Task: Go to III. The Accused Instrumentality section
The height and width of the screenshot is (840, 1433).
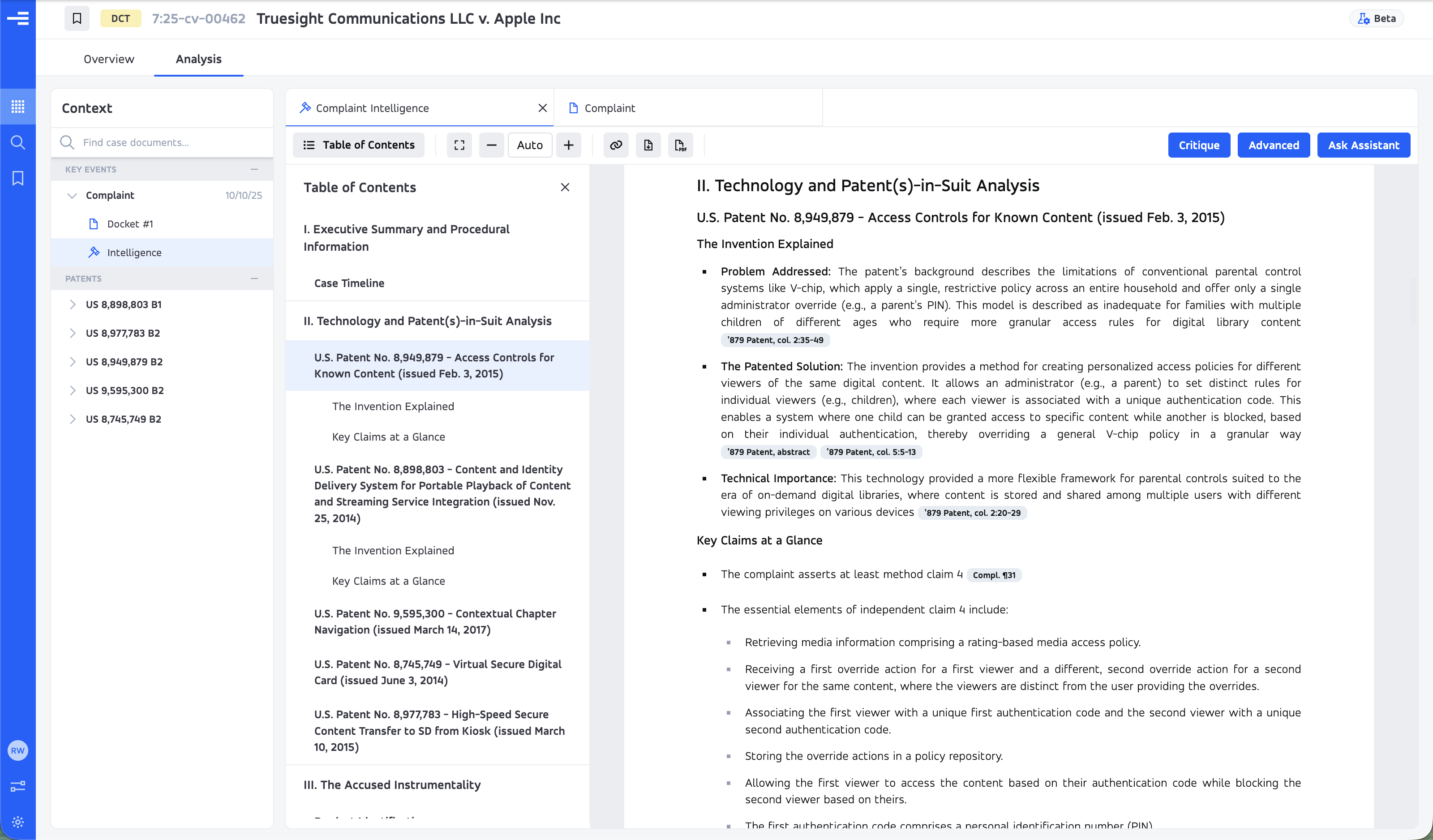Action: pos(392,784)
